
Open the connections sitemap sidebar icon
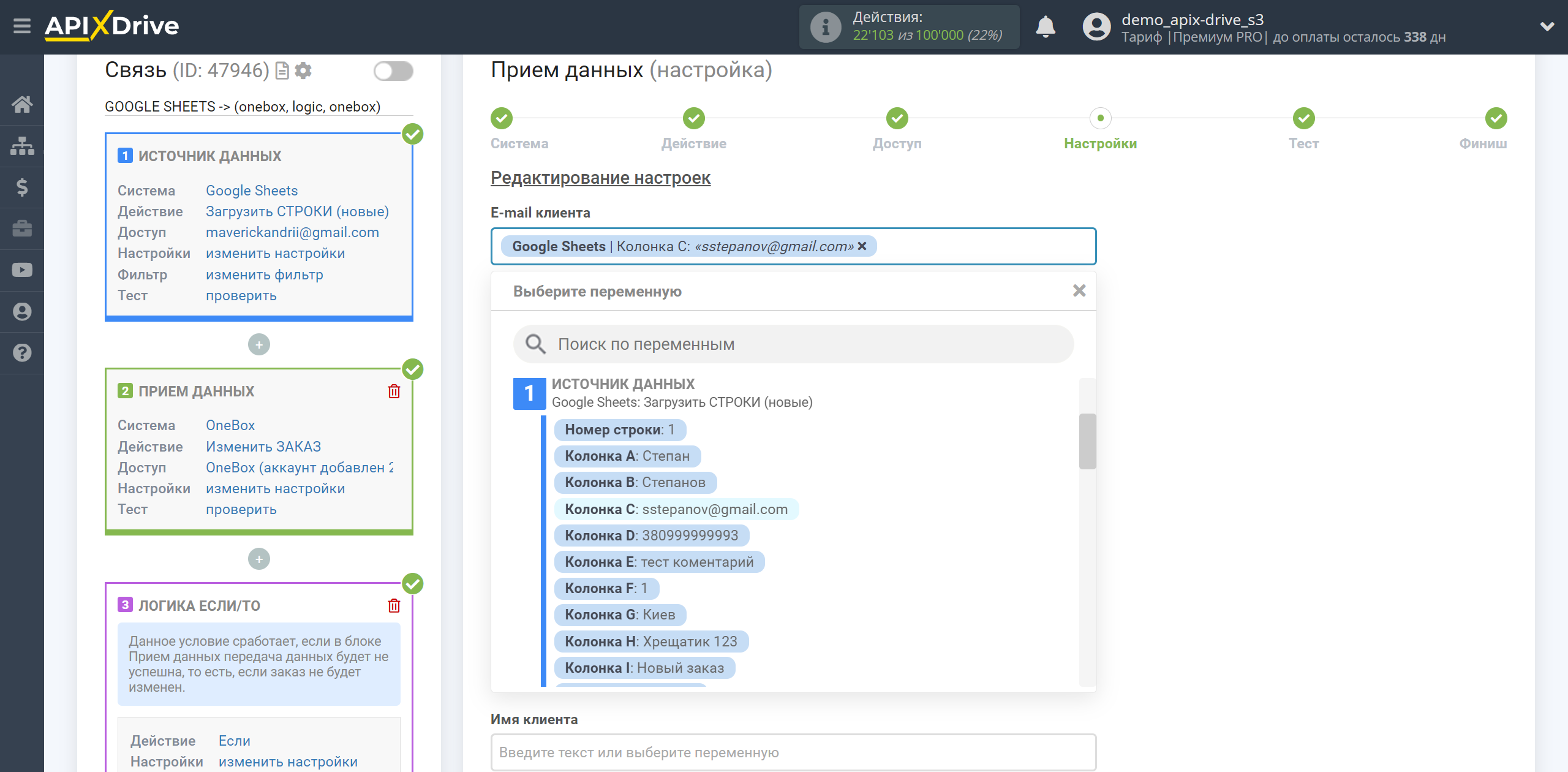pos(22,146)
